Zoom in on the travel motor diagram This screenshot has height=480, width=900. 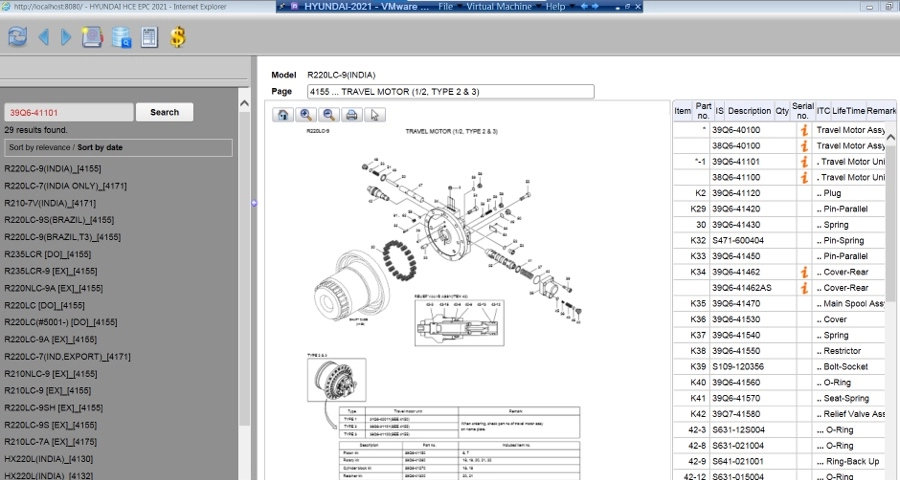coord(306,115)
